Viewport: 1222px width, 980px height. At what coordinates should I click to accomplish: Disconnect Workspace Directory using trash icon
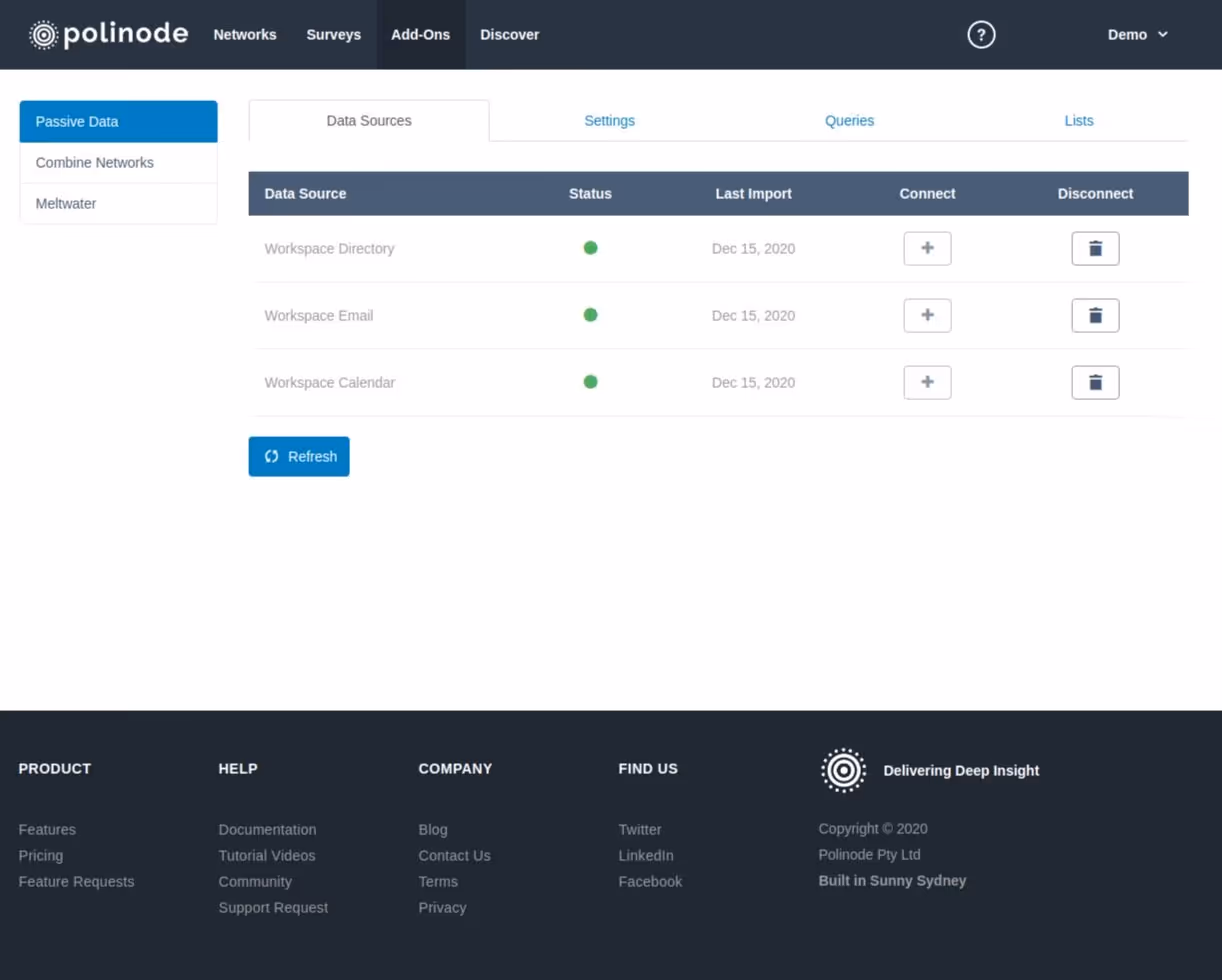(1095, 249)
